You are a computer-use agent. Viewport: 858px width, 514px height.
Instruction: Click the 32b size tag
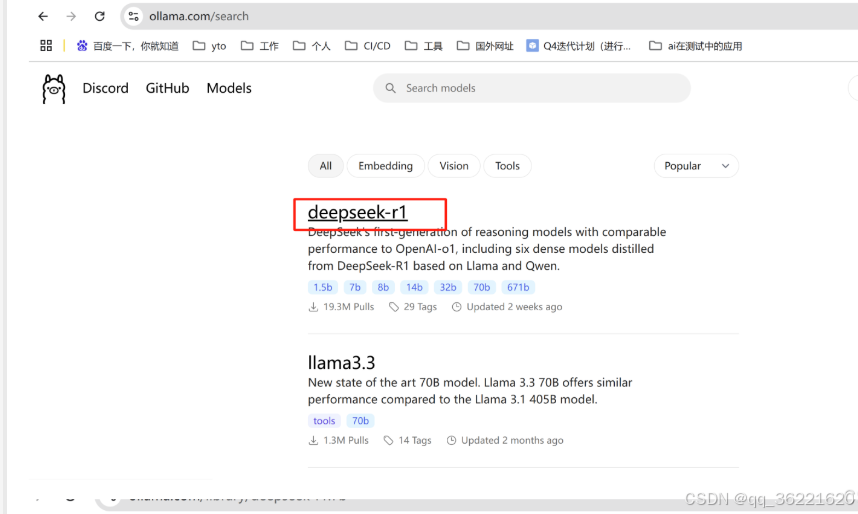448,287
